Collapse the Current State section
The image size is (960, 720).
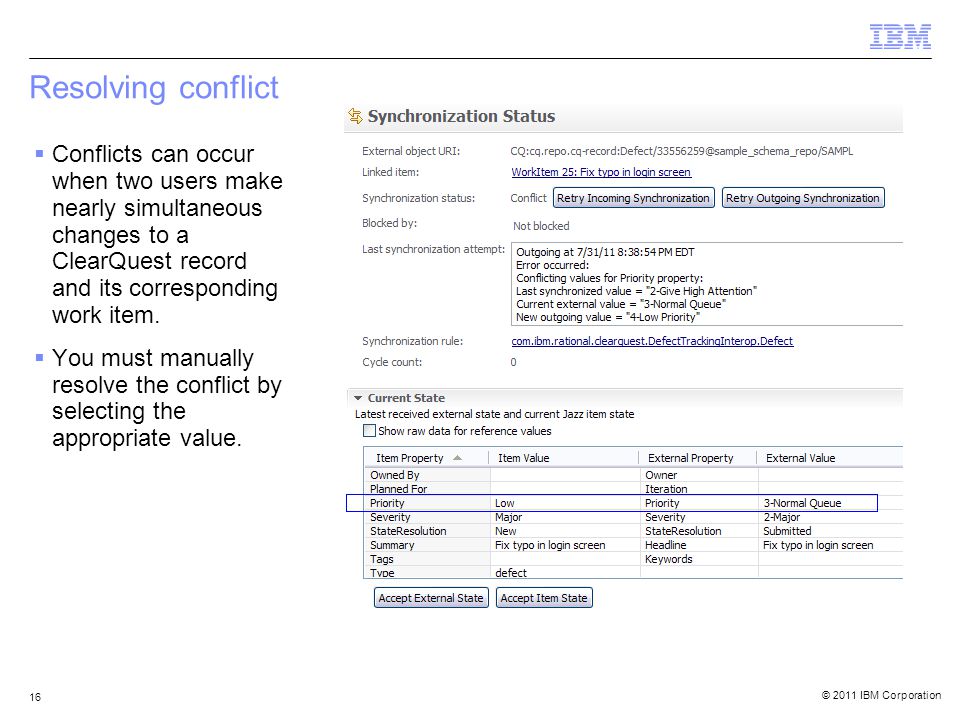[358, 398]
